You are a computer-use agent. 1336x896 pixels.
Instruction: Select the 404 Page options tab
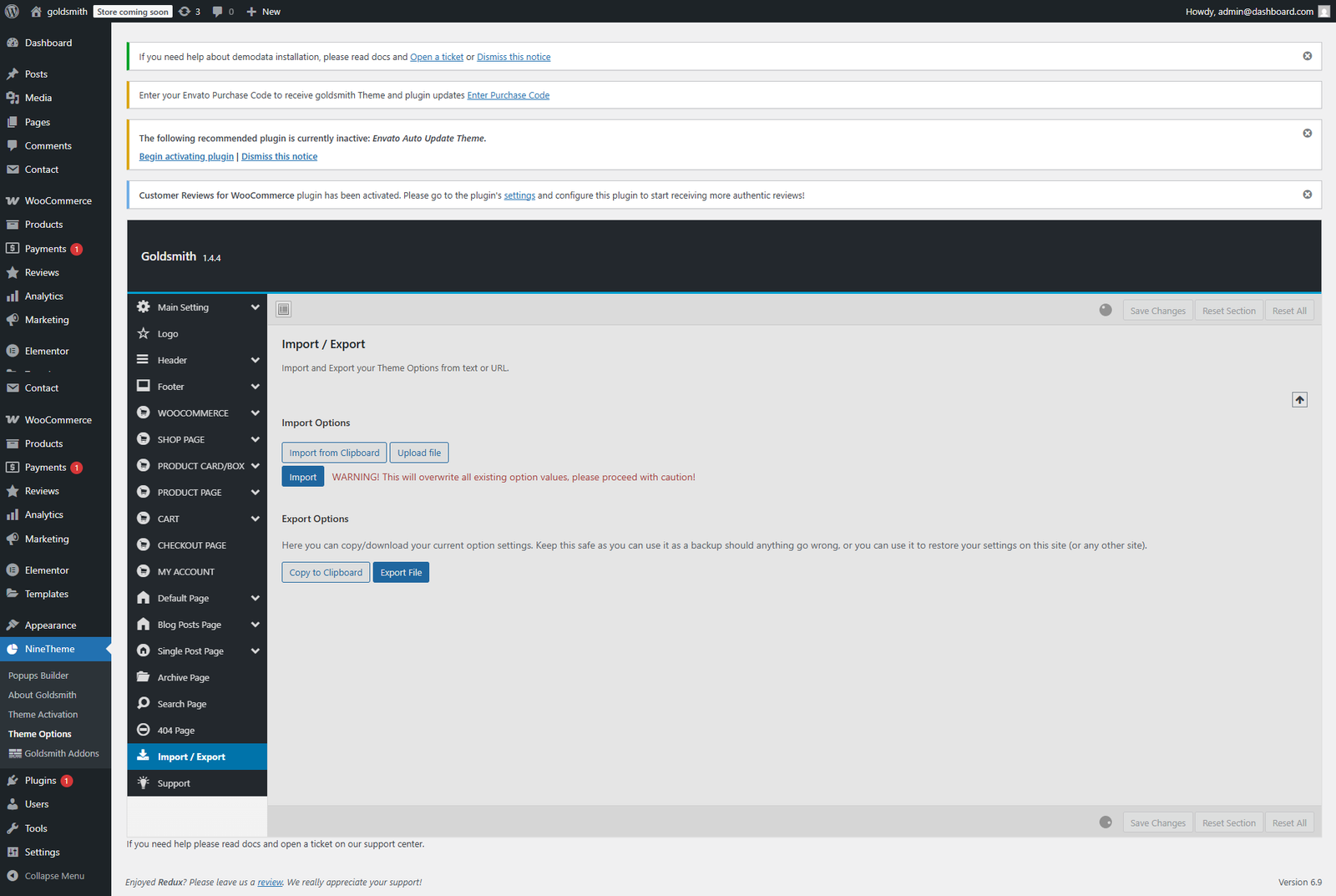[176, 731]
